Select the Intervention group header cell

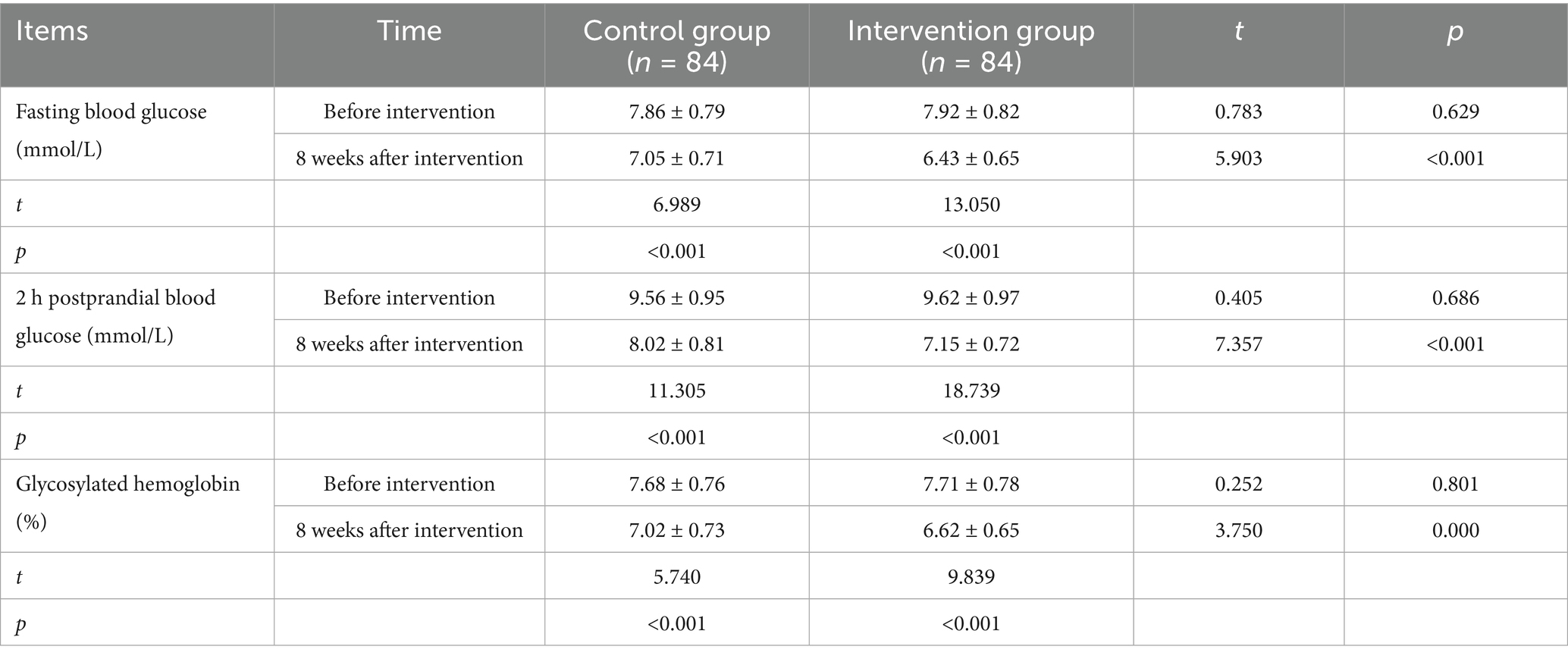click(x=971, y=46)
